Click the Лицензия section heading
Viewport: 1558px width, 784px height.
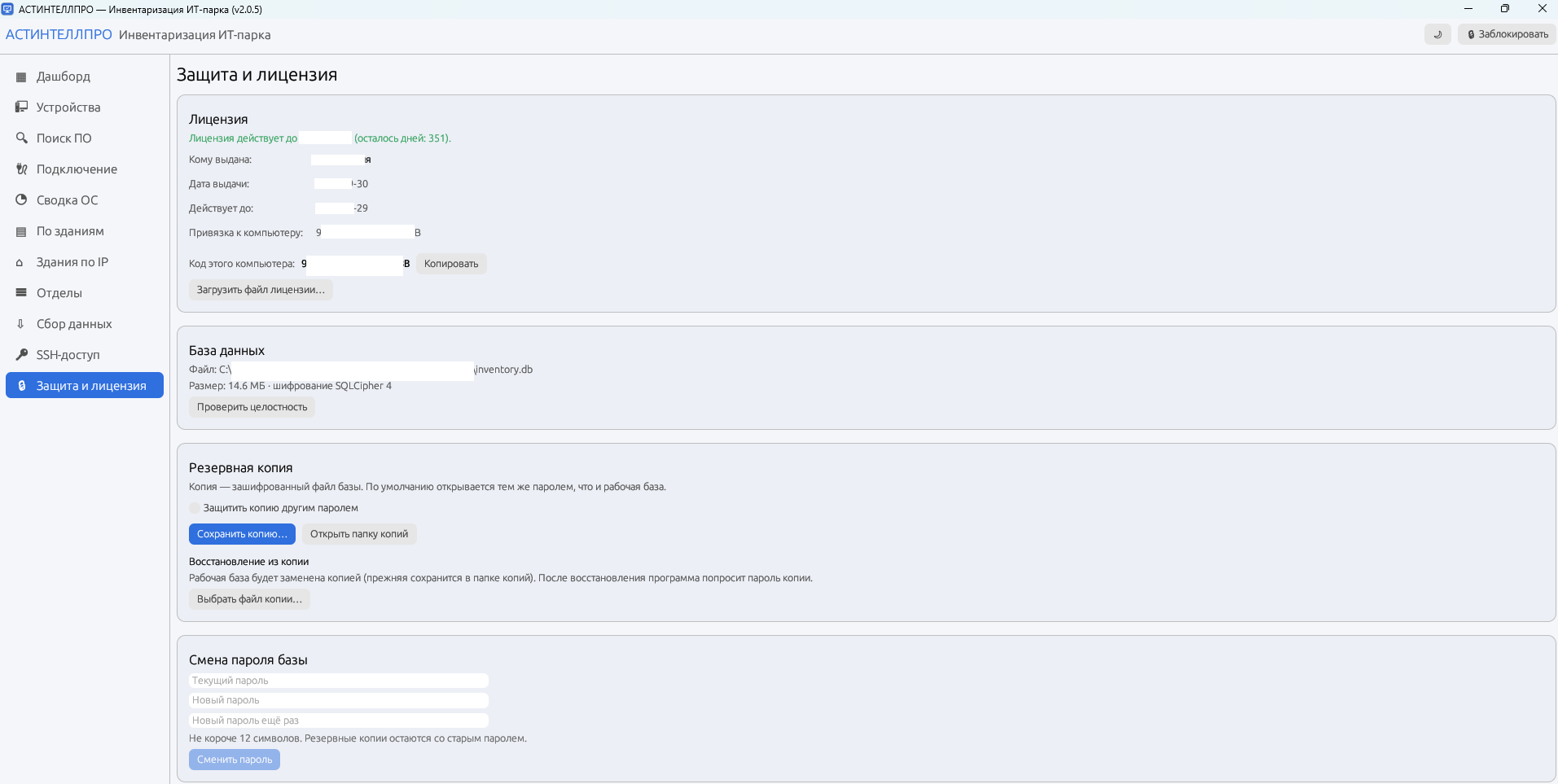[218, 119]
